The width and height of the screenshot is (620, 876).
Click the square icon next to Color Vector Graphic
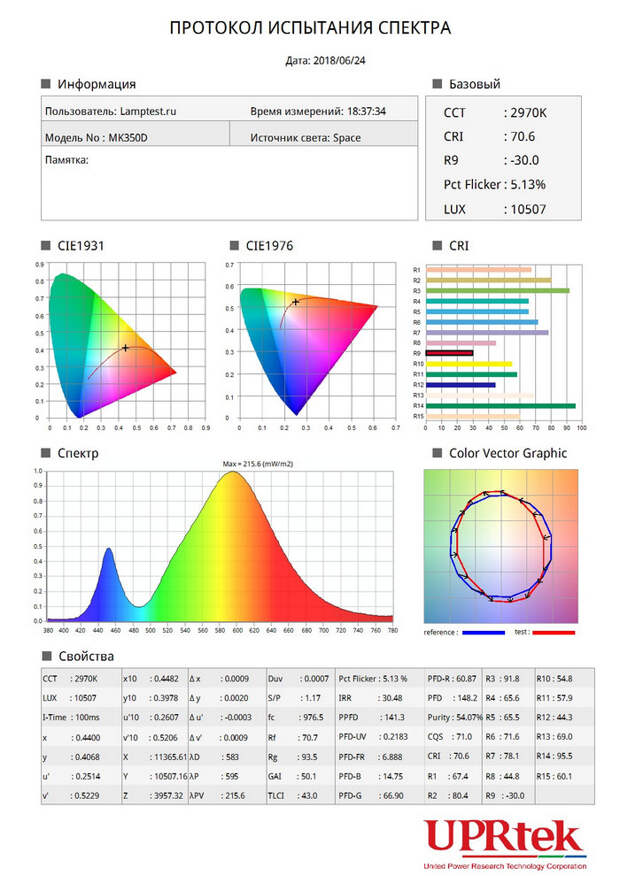tap(437, 453)
